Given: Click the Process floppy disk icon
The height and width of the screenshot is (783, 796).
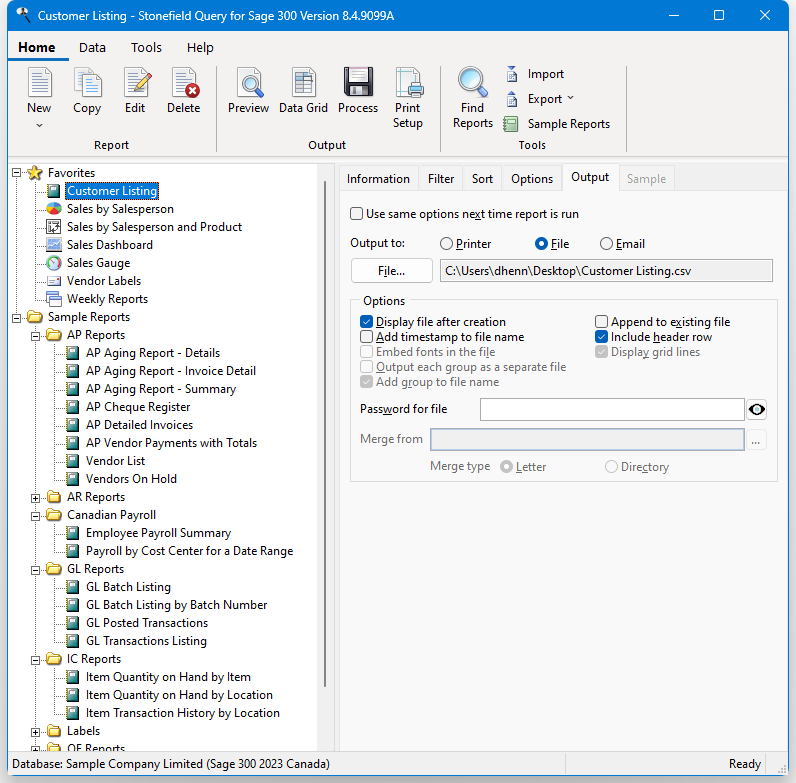Looking at the screenshot, I should tap(358, 82).
